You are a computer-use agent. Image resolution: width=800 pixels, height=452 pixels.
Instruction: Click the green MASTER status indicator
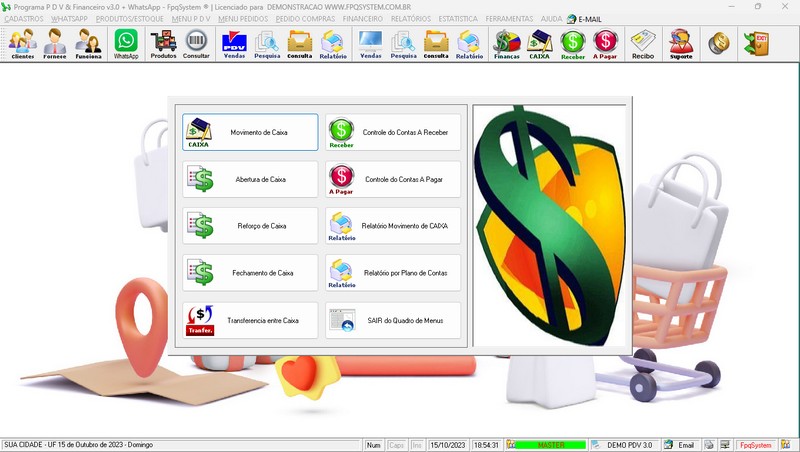coord(551,445)
